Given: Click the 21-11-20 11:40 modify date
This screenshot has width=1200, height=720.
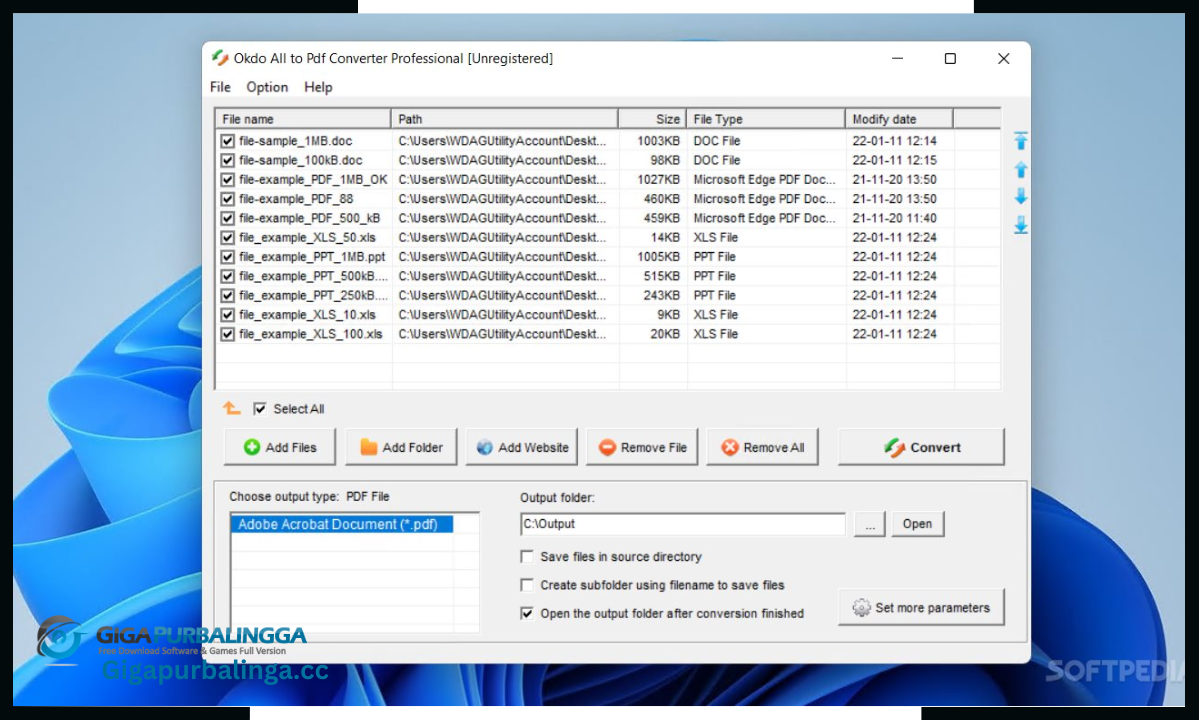Looking at the screenshot, I should [x=894, y=218].
